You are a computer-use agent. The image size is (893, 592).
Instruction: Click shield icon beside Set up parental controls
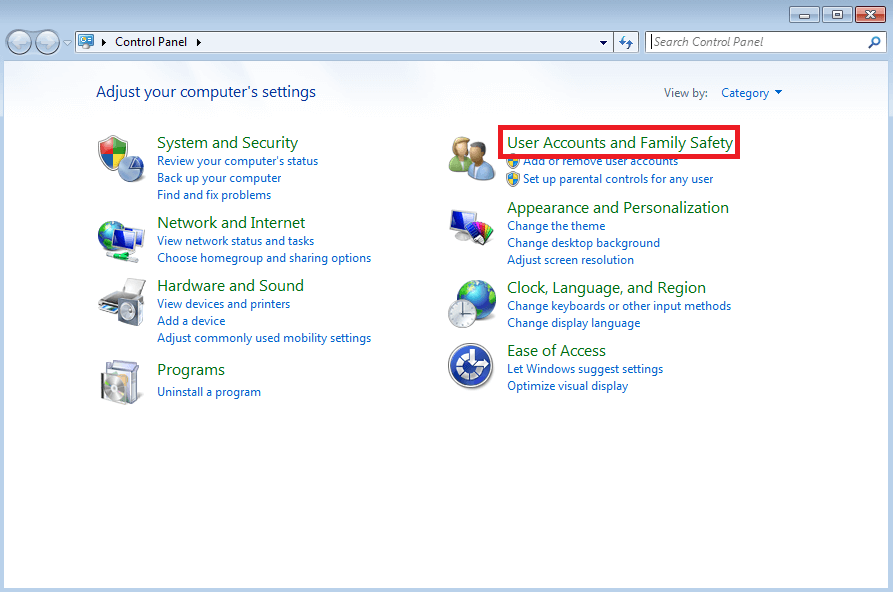pyautogui.click(x=513, y=179)
